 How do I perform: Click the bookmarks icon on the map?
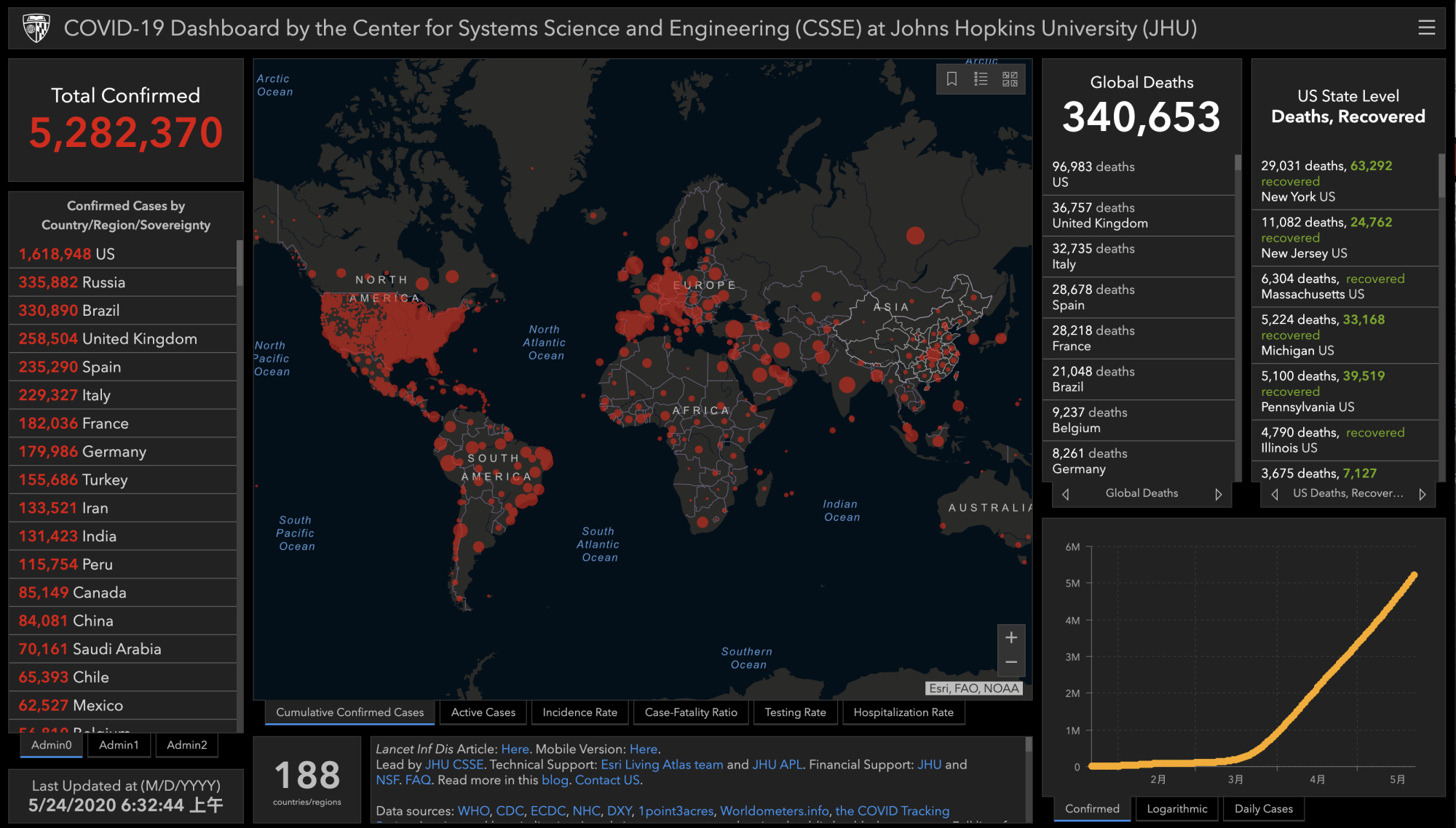951,79
